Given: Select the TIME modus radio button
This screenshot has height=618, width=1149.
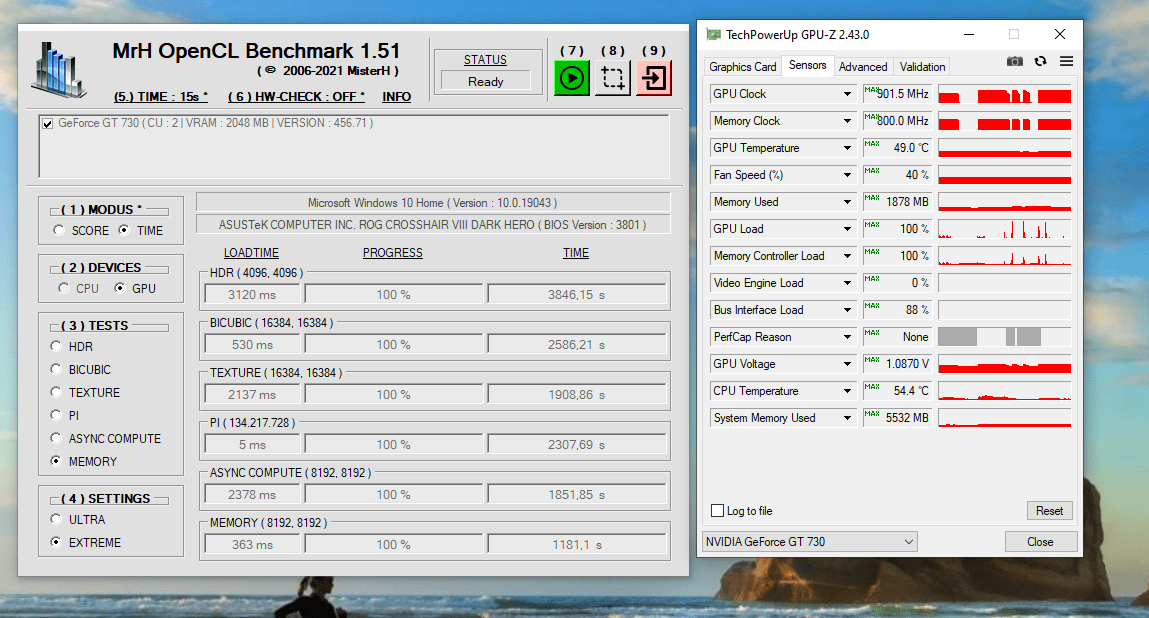Looking at the screenshot, I should (x=124, y=230).
